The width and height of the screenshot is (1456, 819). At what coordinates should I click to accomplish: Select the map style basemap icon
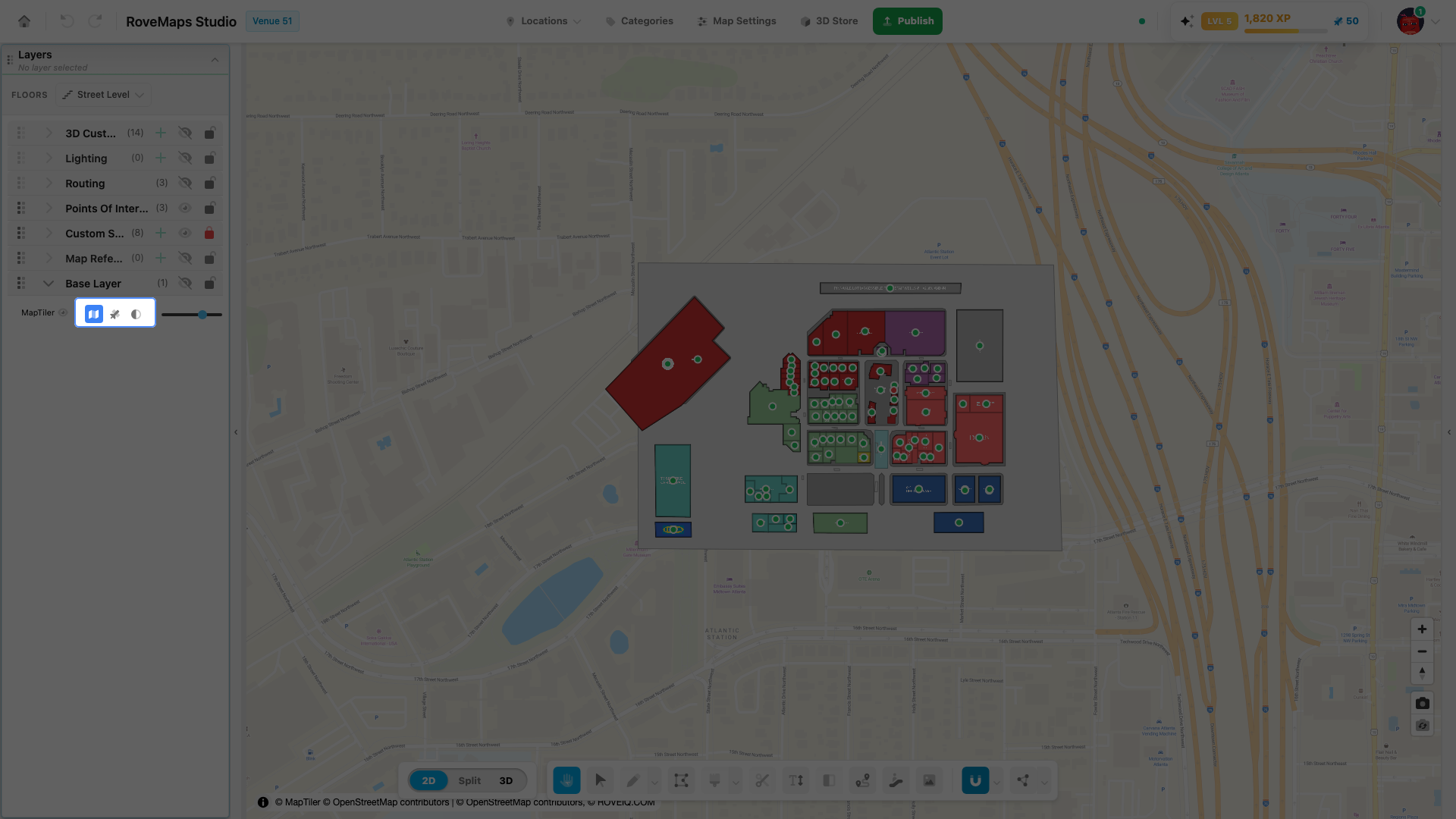click(93, 314)
